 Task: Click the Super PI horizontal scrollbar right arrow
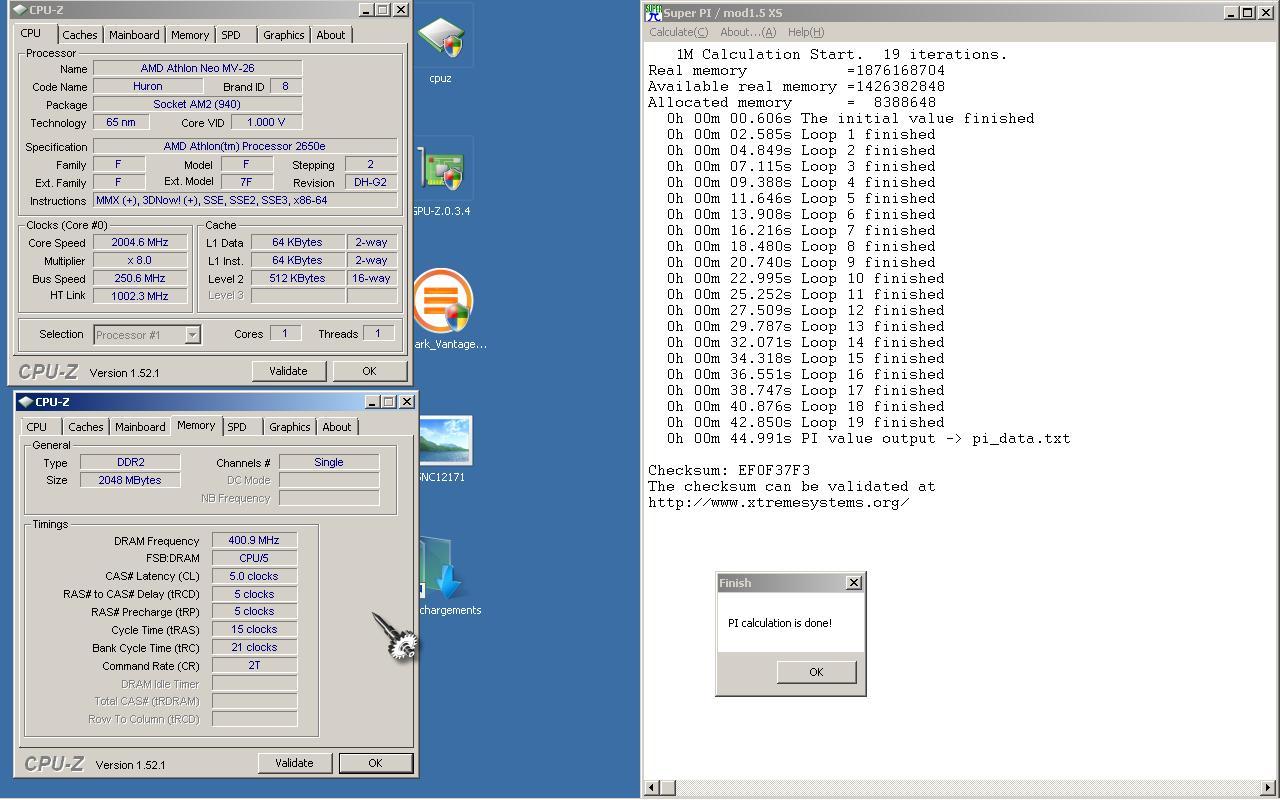click(x=1268, y=788)
